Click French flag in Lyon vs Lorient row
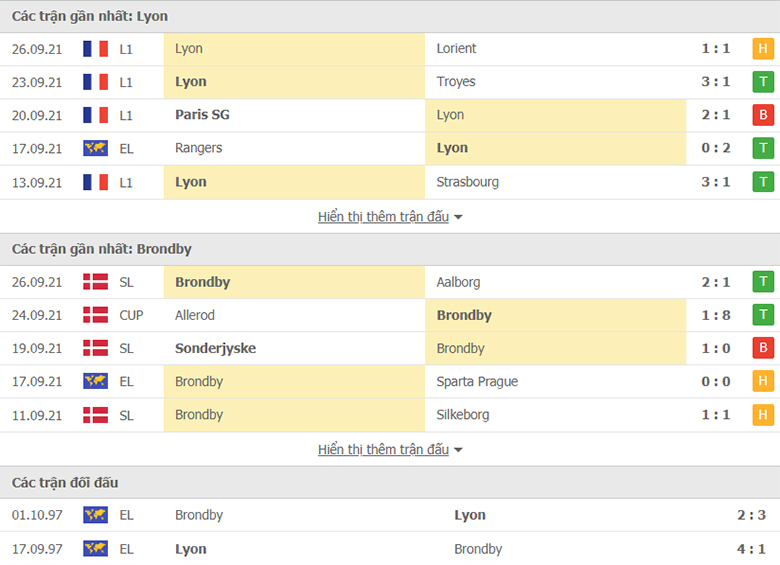The image size is (780, 565). coord(96,49)
